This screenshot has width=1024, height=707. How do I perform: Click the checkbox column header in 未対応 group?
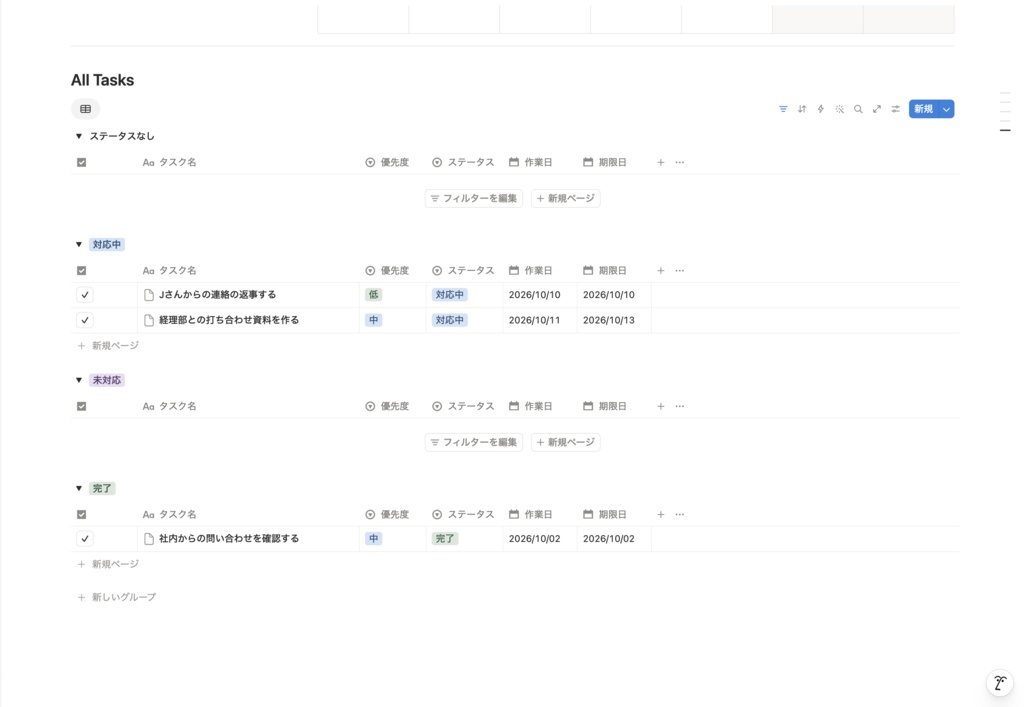82,406
